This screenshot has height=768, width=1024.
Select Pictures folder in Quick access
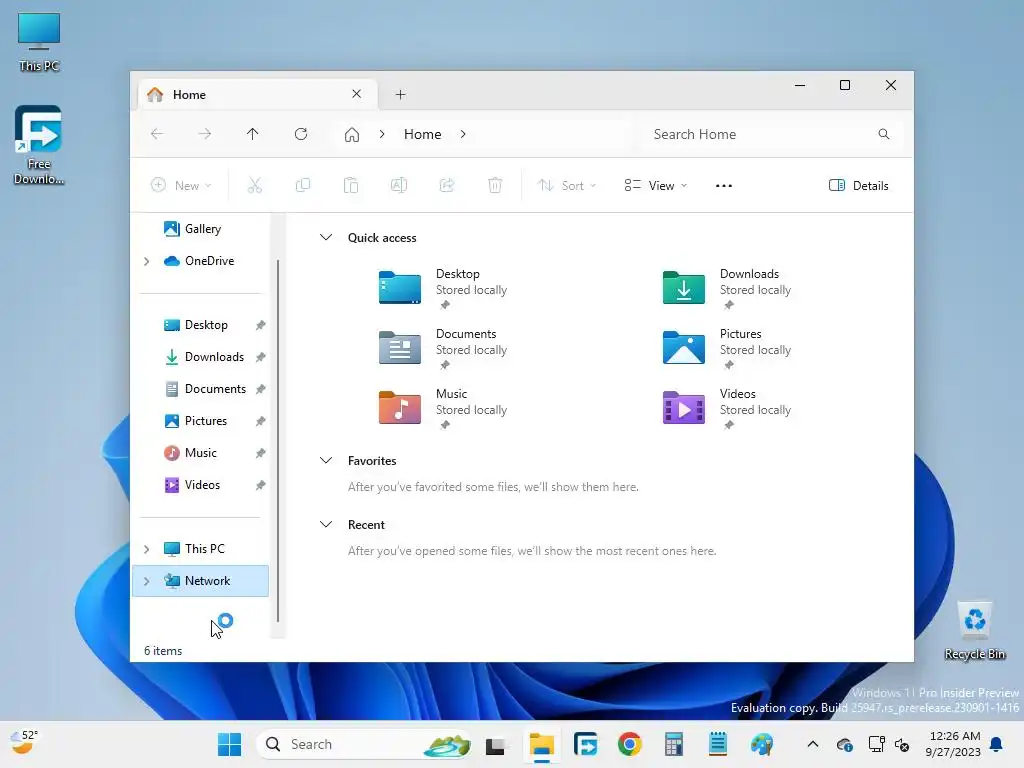pos(727,348)
